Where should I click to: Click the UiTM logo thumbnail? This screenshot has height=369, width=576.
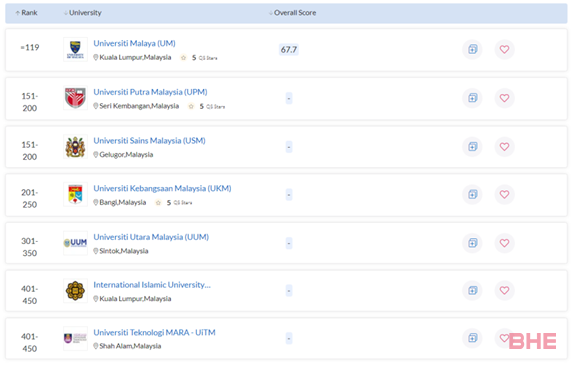[x=75, y=338]
